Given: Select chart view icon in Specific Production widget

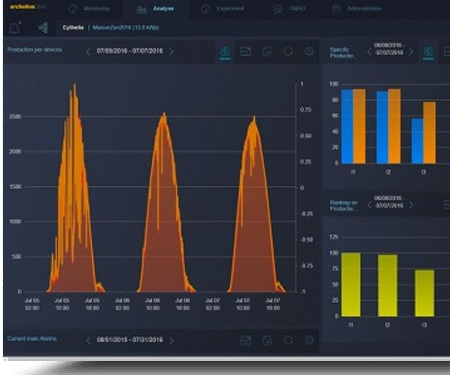Looking at the screenshot, I should coord(428,52).
